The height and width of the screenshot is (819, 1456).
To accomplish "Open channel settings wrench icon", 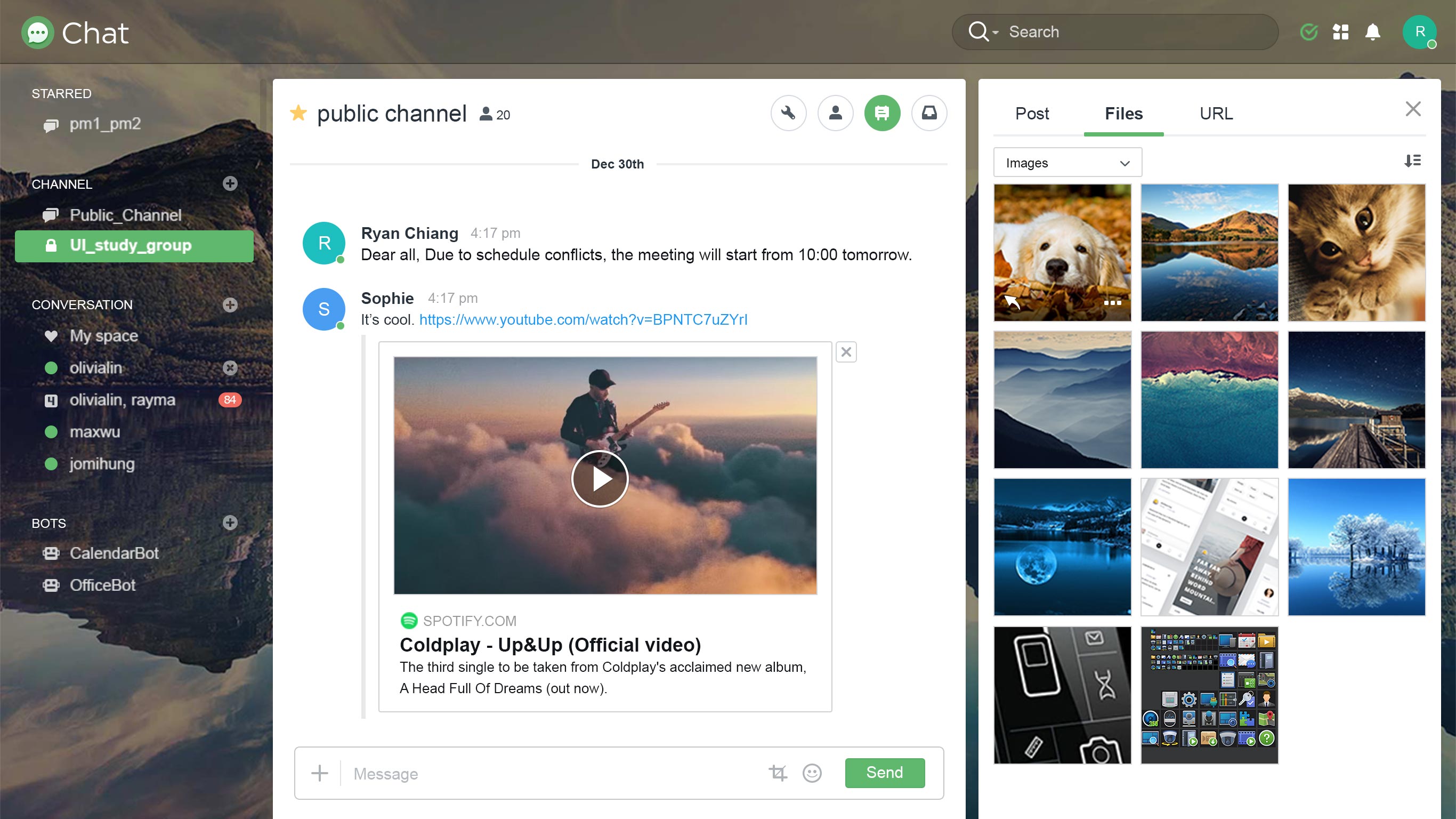I will pyautogui.click(x=788, y=113).
